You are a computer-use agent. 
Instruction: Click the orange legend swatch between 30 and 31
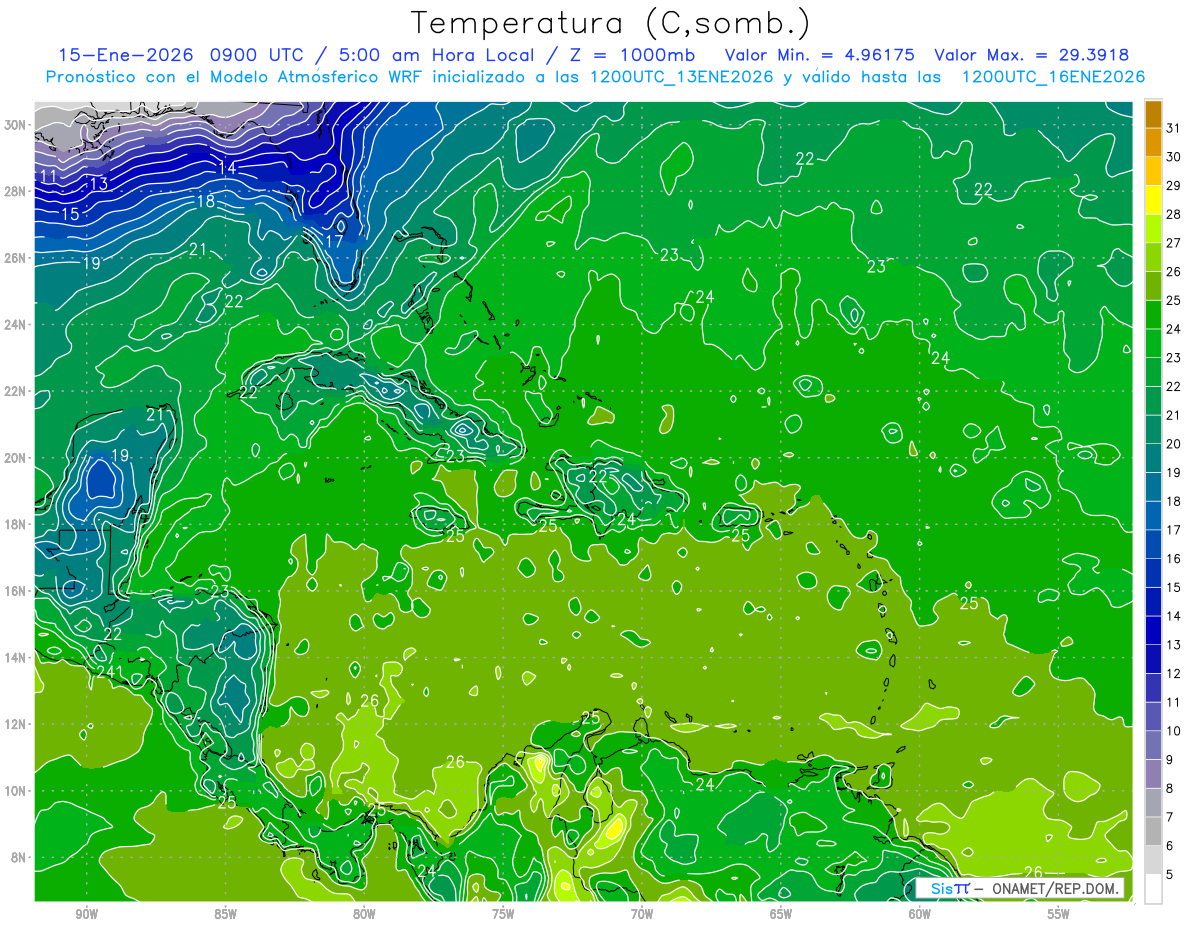click(x=1153, y=142)
